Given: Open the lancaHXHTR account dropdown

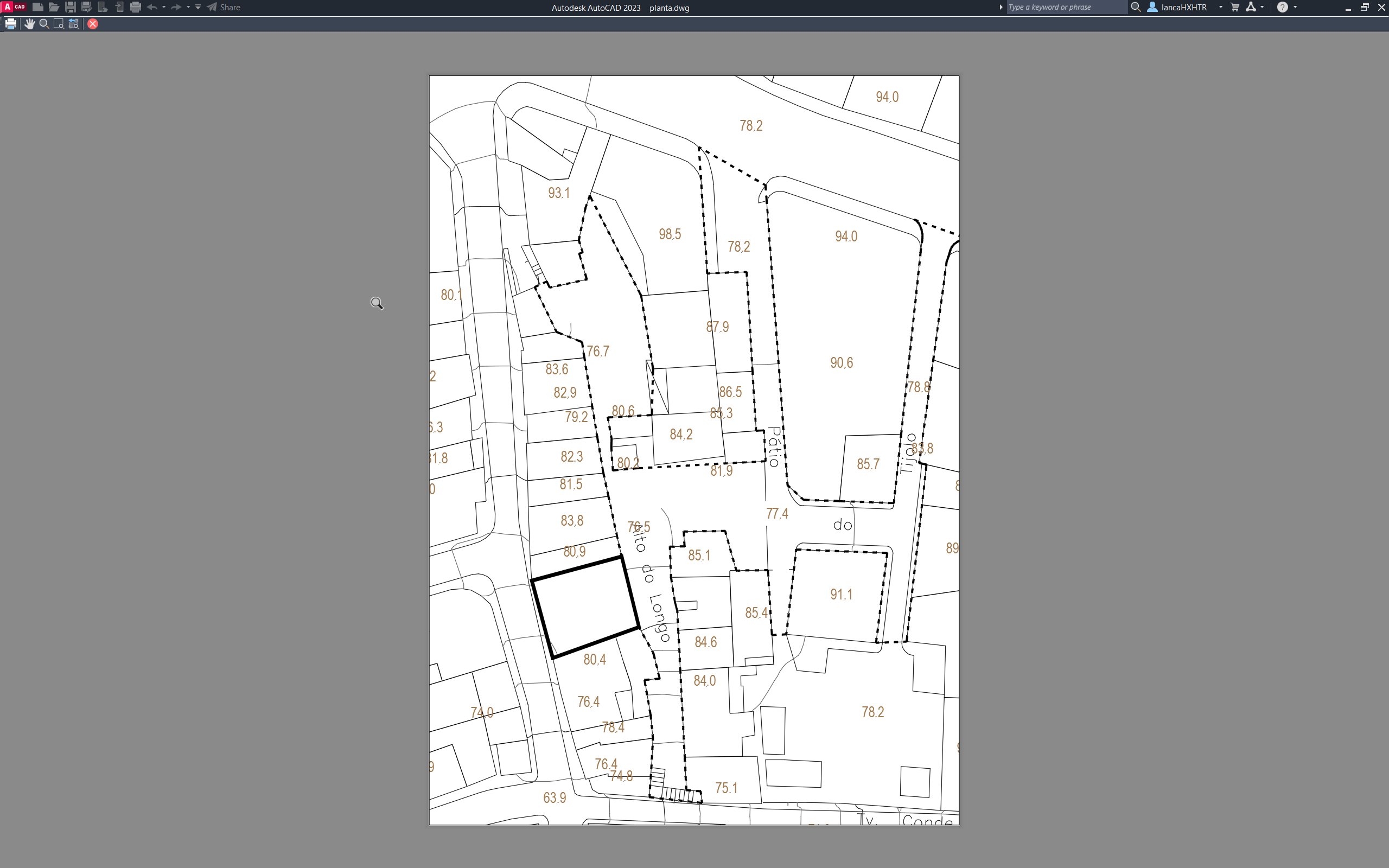Looking at the screenshot, I should click(x=1220, y=8).
